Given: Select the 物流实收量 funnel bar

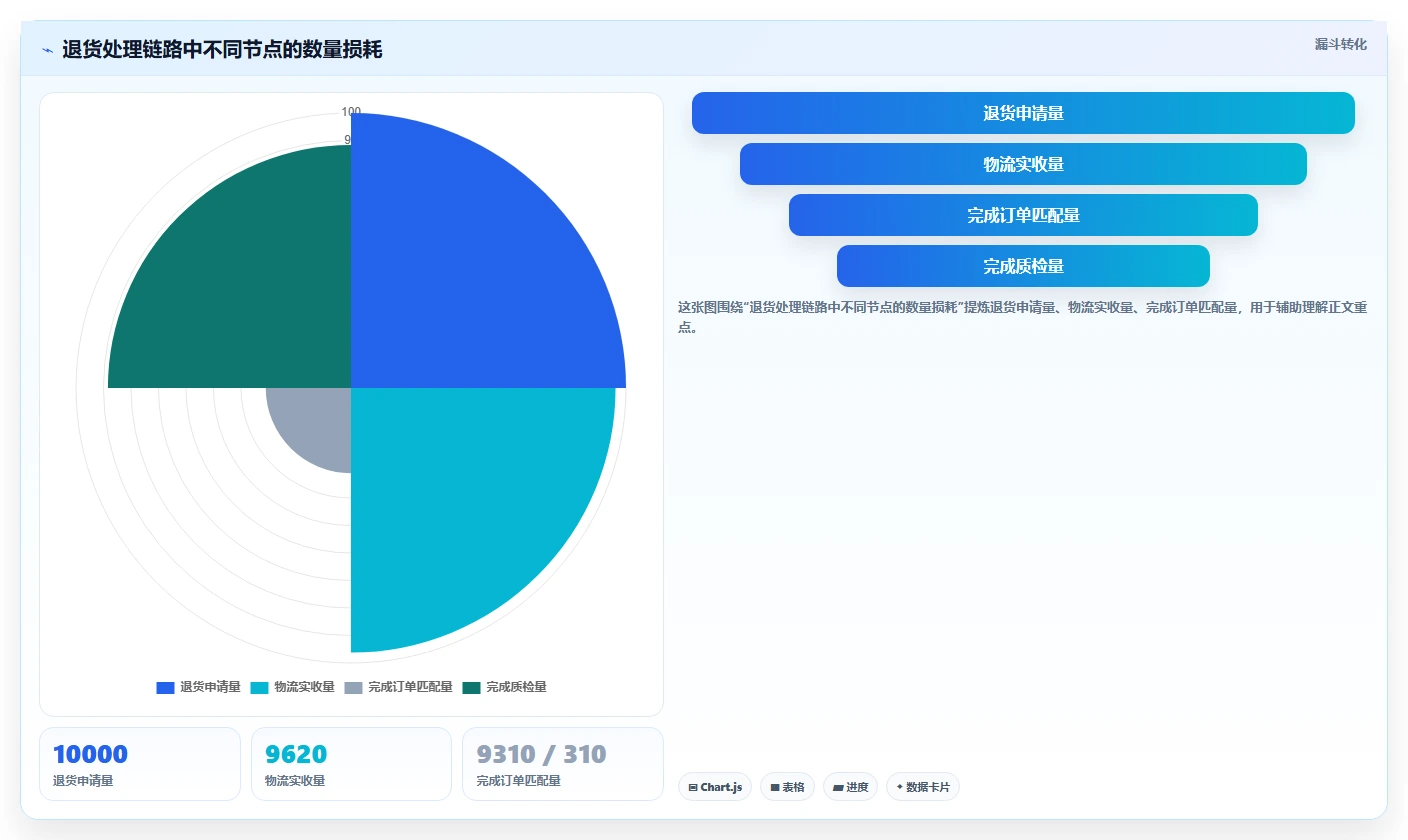Looking at the screenshot, I should click(x=1023, y=164).
